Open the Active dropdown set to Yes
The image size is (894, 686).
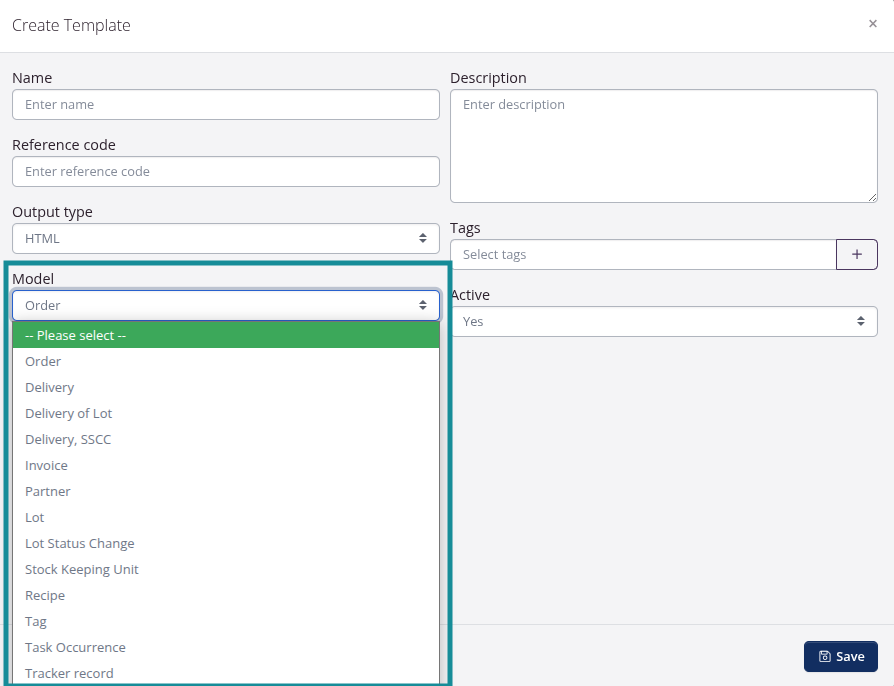pyautogui.click(x=664, y=321)
